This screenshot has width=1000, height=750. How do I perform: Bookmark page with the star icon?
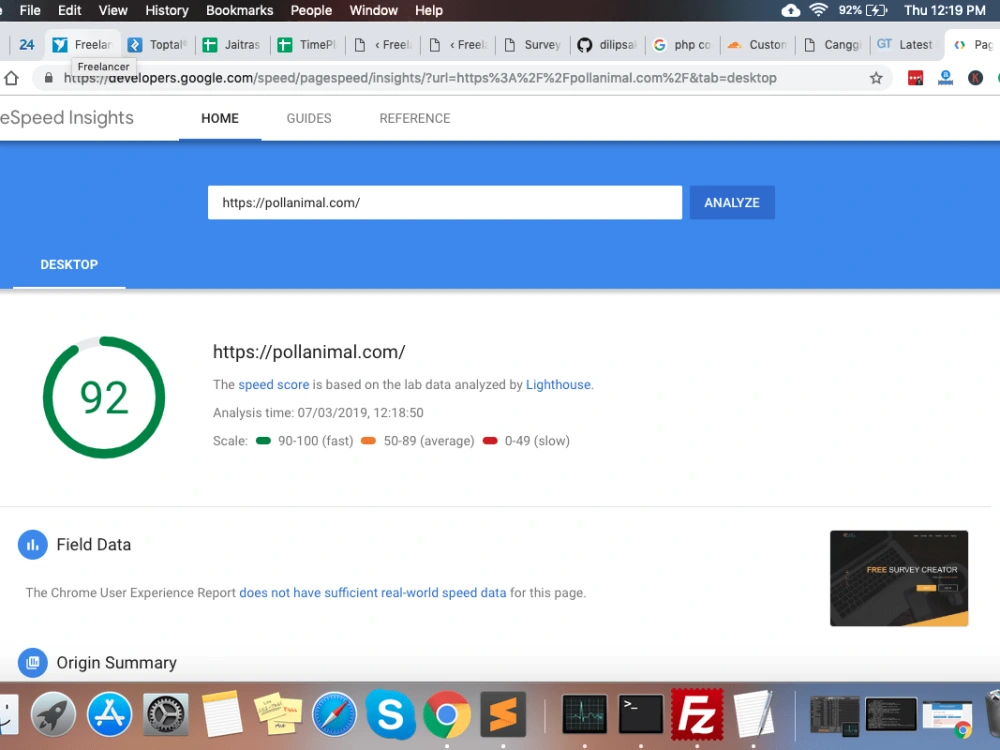point(876,78)
